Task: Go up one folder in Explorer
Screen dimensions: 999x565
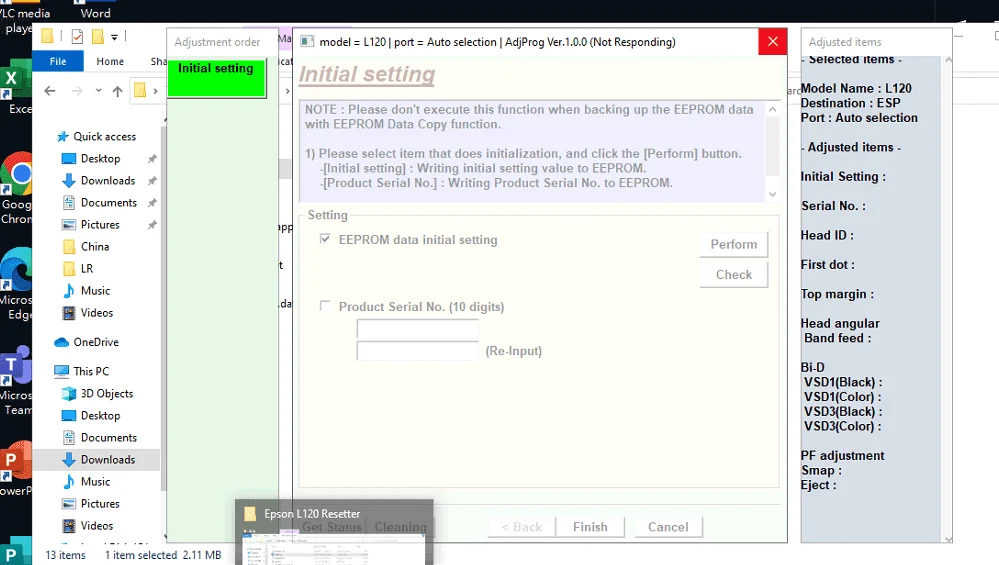Action: (x=117, y=91)
